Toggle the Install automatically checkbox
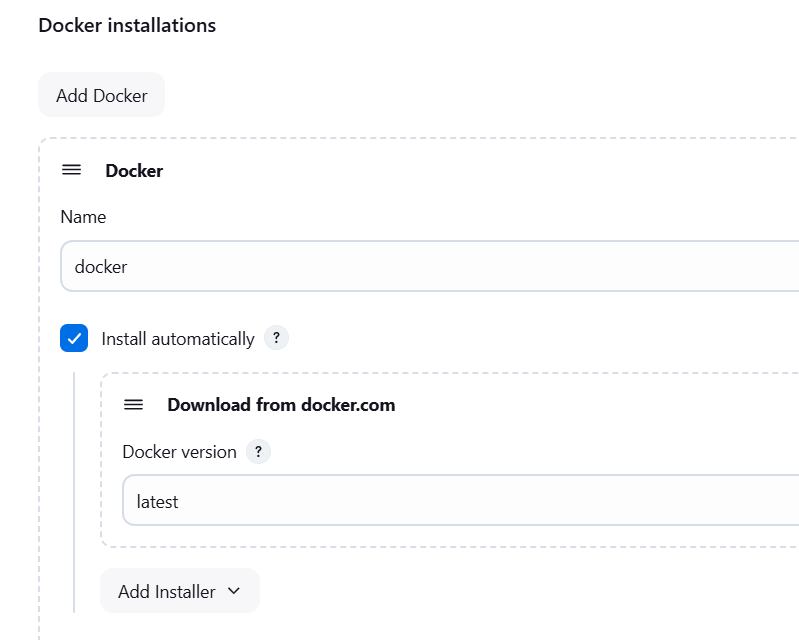 [x=74, y=338]
